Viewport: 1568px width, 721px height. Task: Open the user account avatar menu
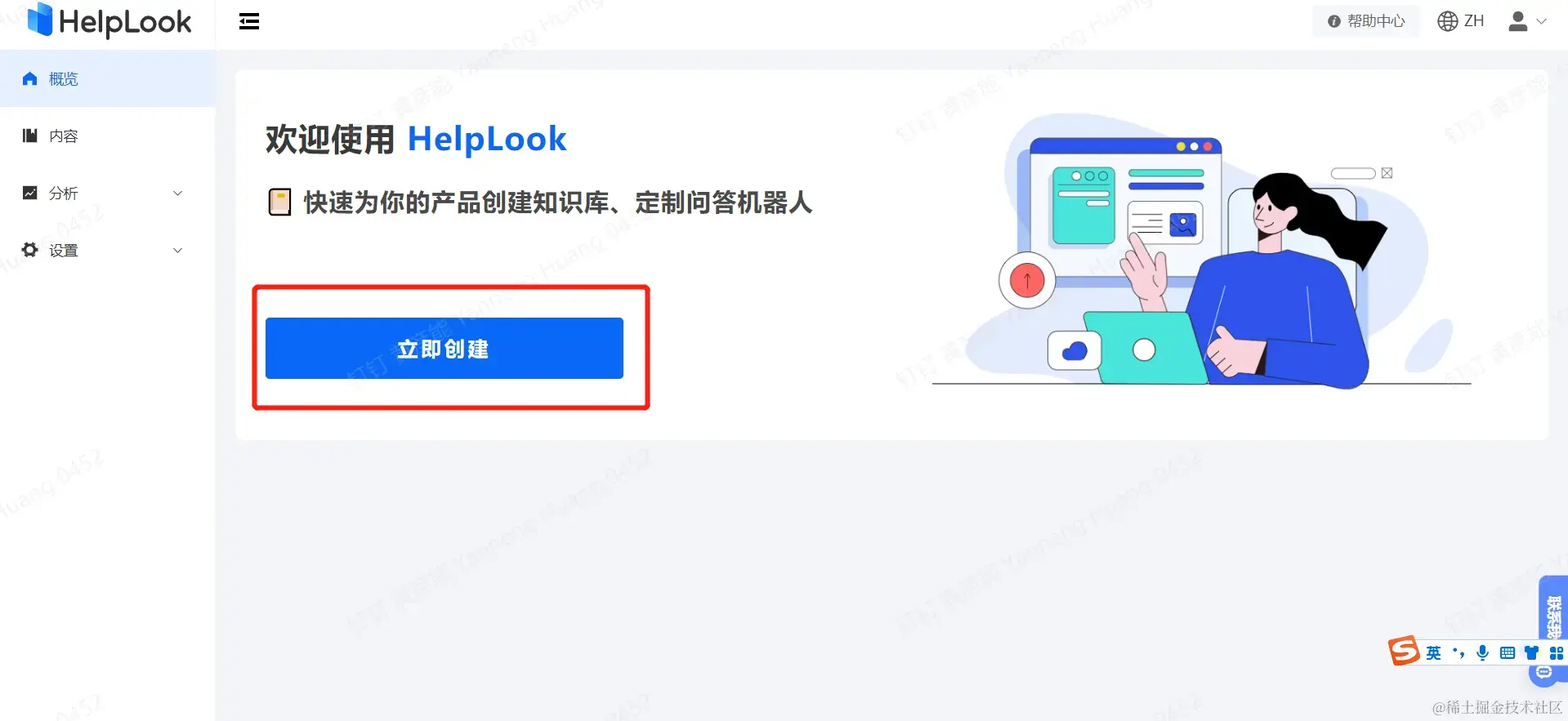[x=1518, y=21]
